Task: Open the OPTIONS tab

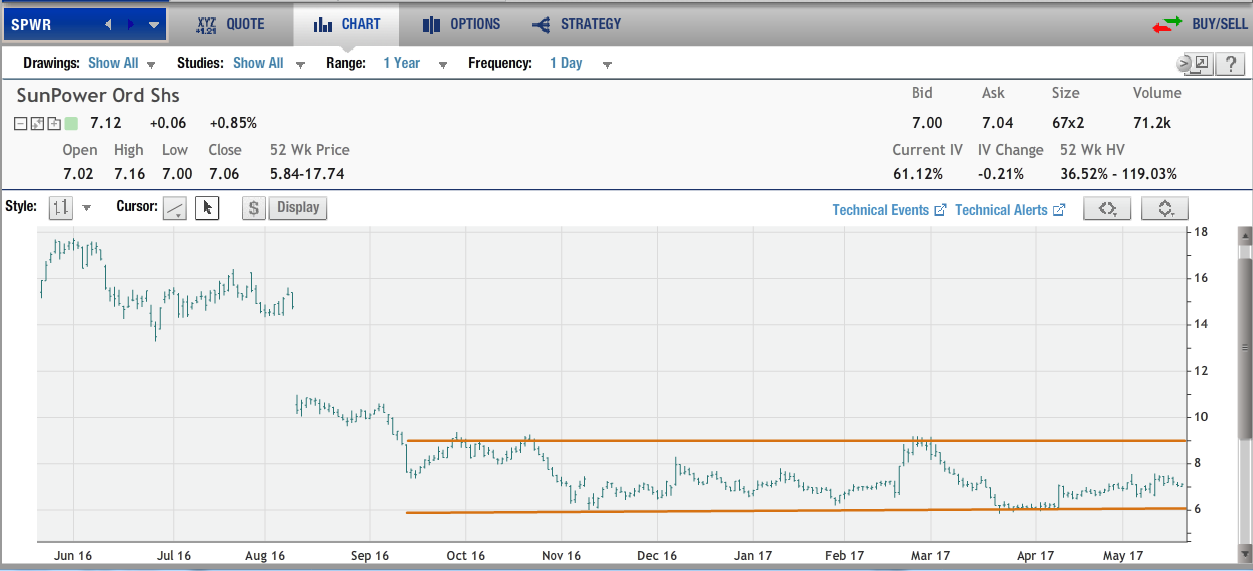Action: coord(461,24)
